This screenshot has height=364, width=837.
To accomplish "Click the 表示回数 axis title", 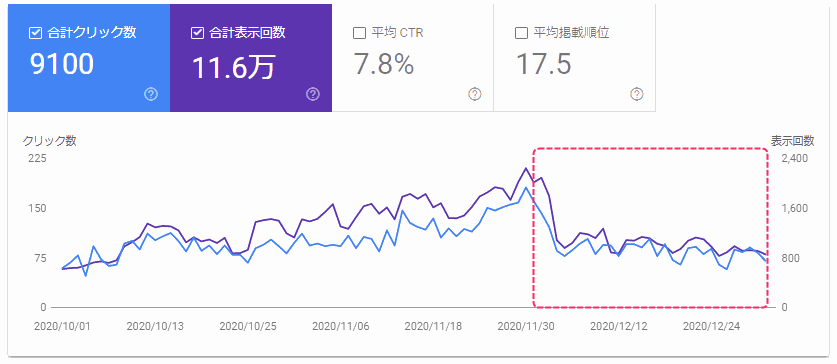I will tap(792, 141).
